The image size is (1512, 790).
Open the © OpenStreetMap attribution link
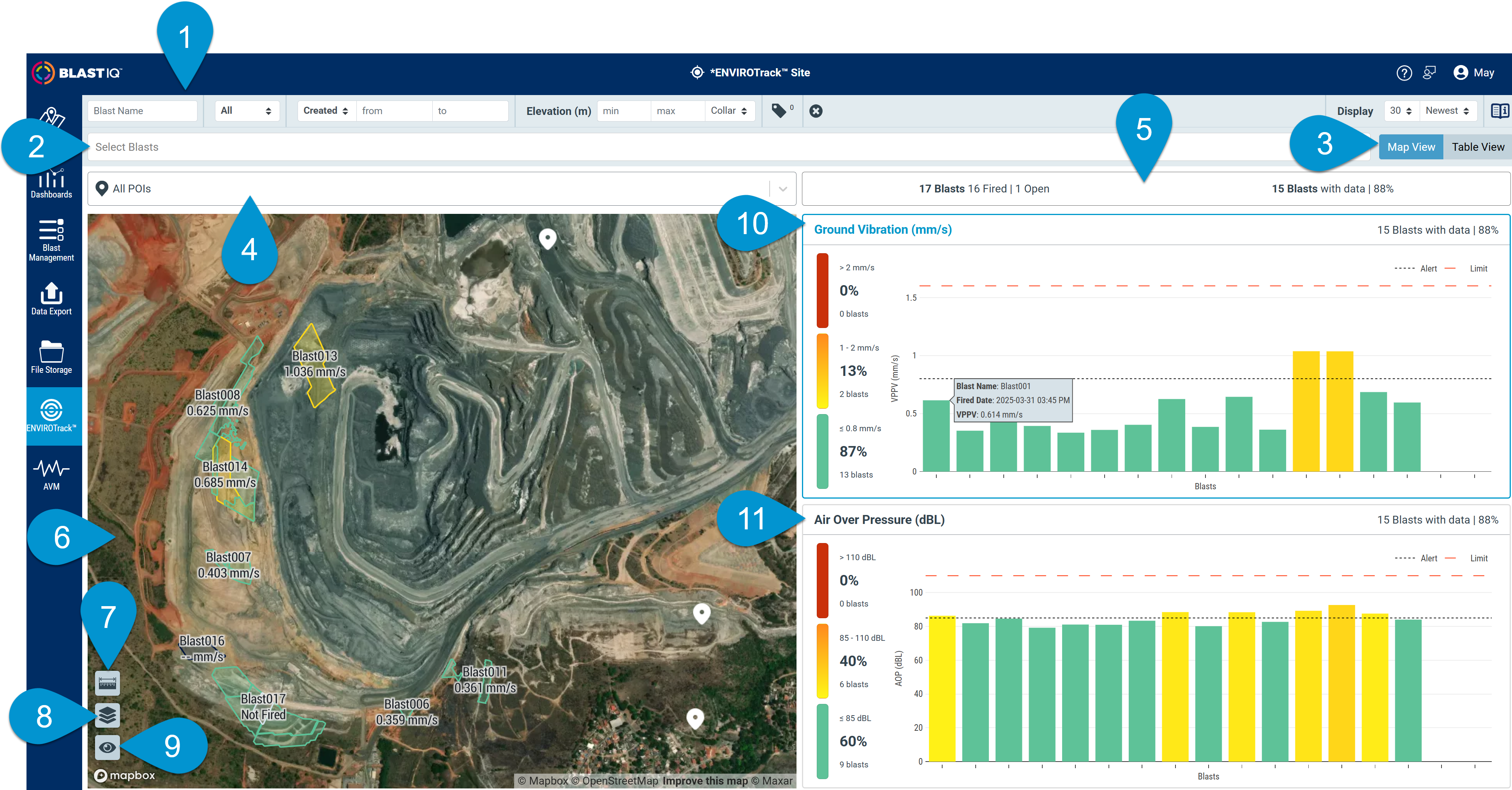[x=615, y=781]
